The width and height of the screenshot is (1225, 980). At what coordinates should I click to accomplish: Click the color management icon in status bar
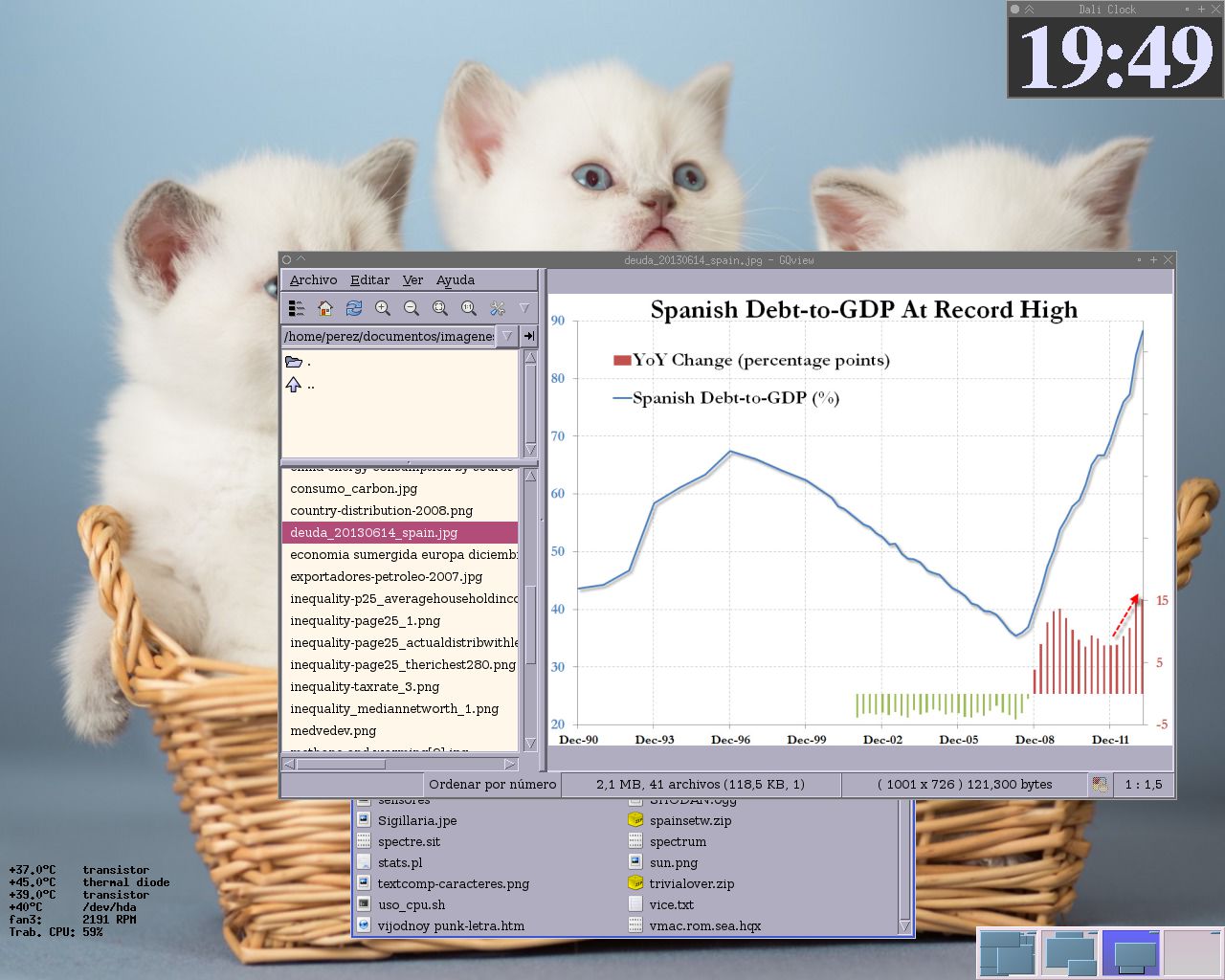(1100, 784)
